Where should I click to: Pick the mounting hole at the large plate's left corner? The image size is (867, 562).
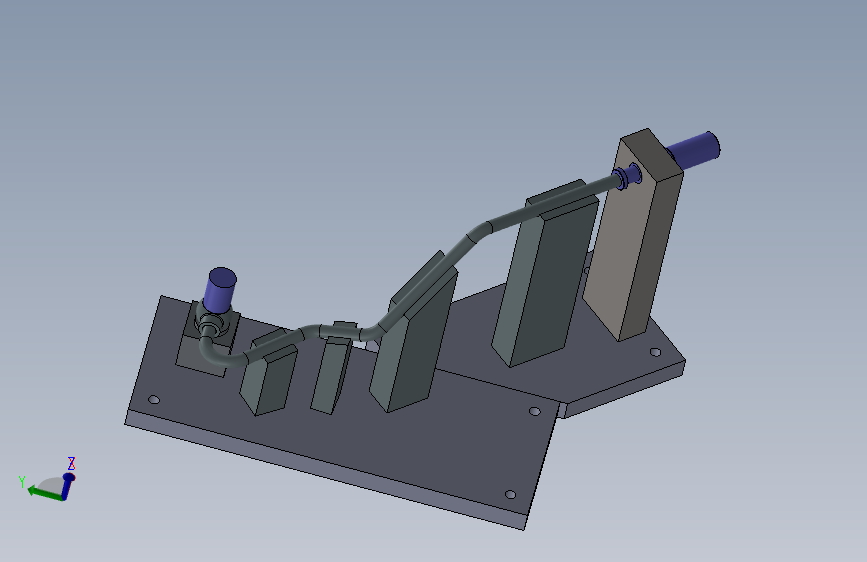tap(154, 399)
